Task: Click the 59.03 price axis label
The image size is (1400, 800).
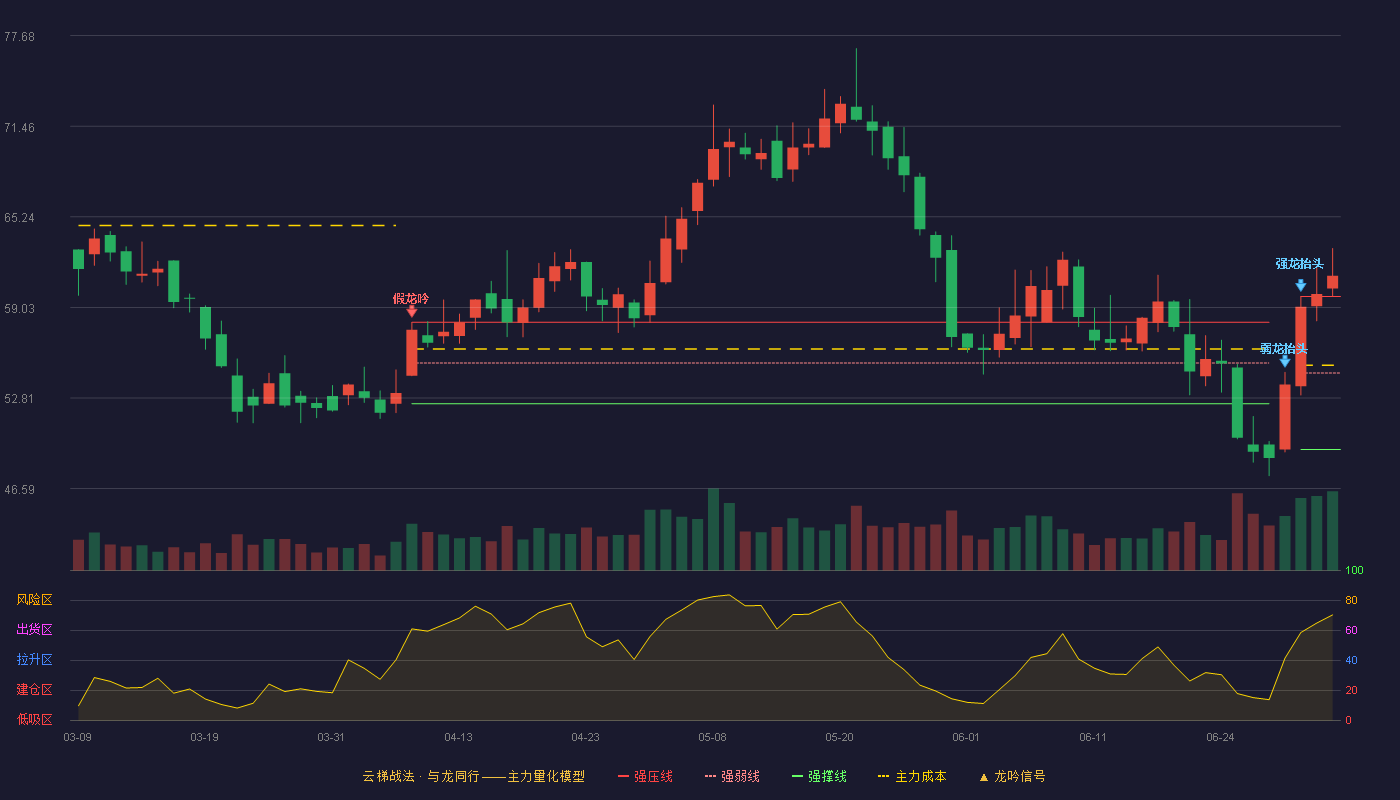Action: pos(19,309)
